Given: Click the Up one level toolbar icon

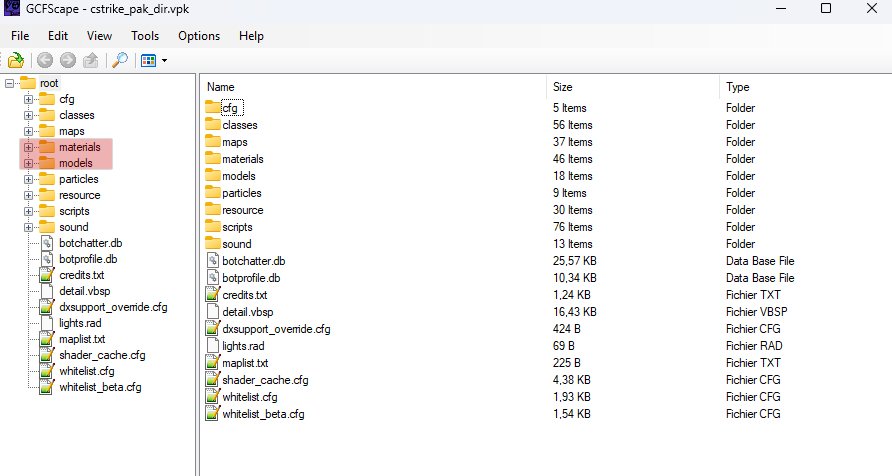Looking at the screenshot, I should (91, 60).
